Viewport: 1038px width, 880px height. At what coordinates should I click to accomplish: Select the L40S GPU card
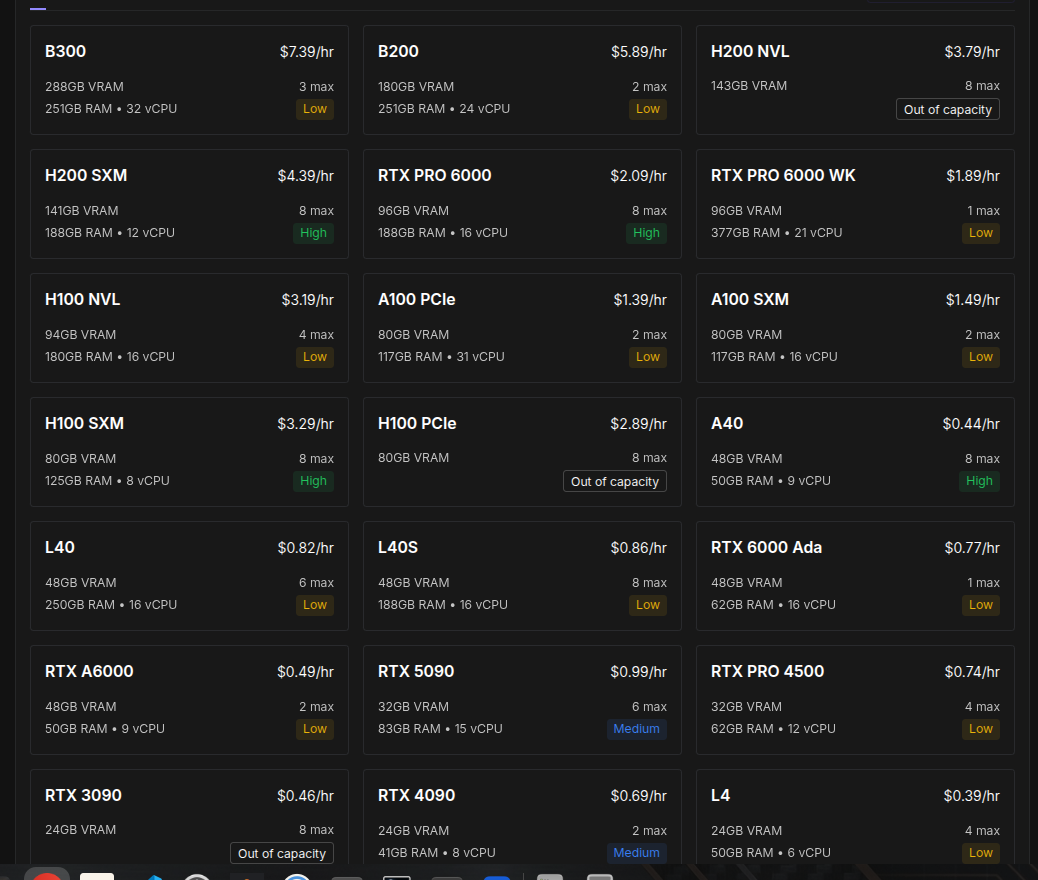tap(522, 575)
